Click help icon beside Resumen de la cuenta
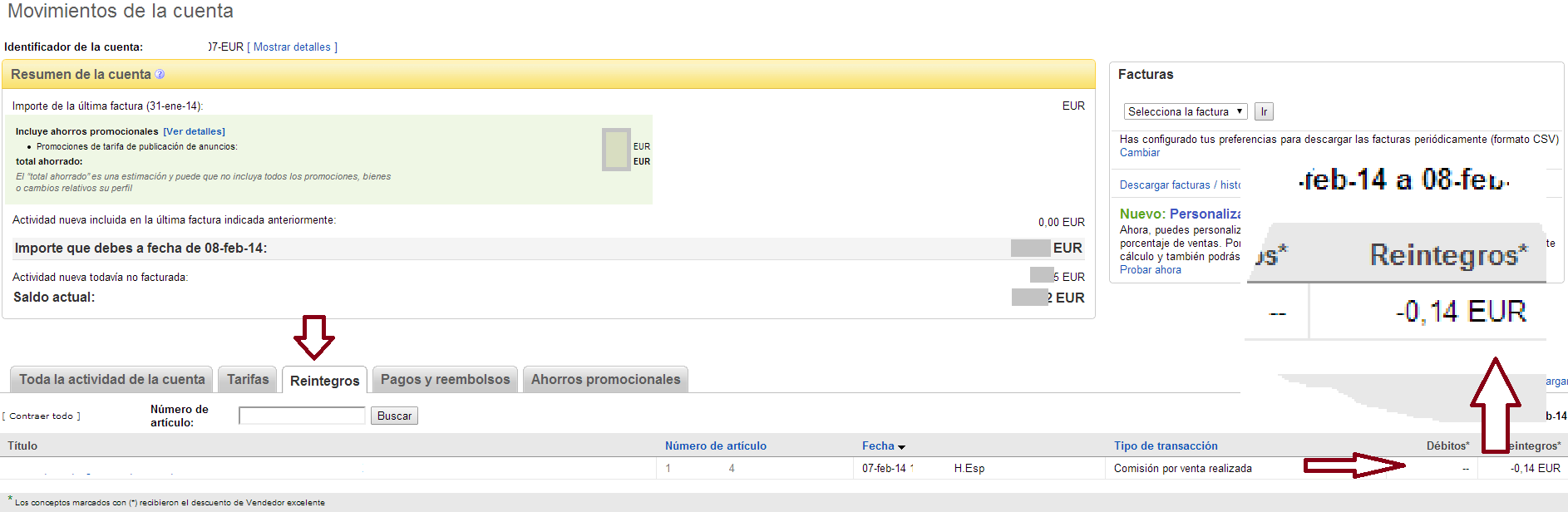Screen dimensions: 1568x512 [160, 75]
